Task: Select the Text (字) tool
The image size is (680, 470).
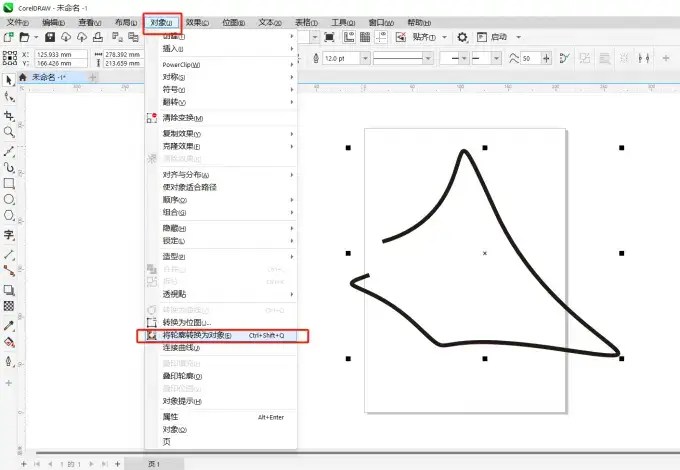Action: point(9,235)
